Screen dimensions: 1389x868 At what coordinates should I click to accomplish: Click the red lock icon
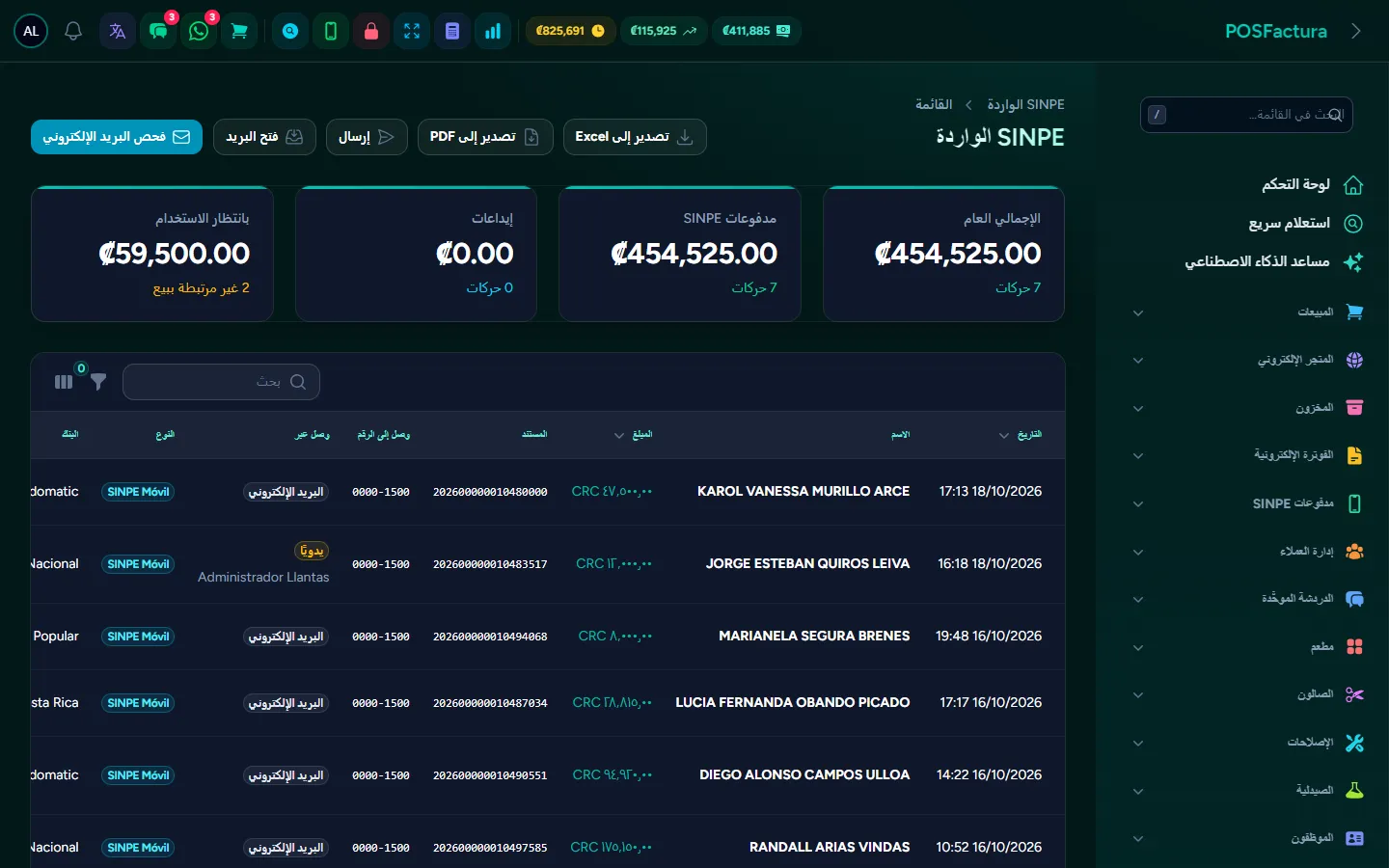(x=371, y=31)
